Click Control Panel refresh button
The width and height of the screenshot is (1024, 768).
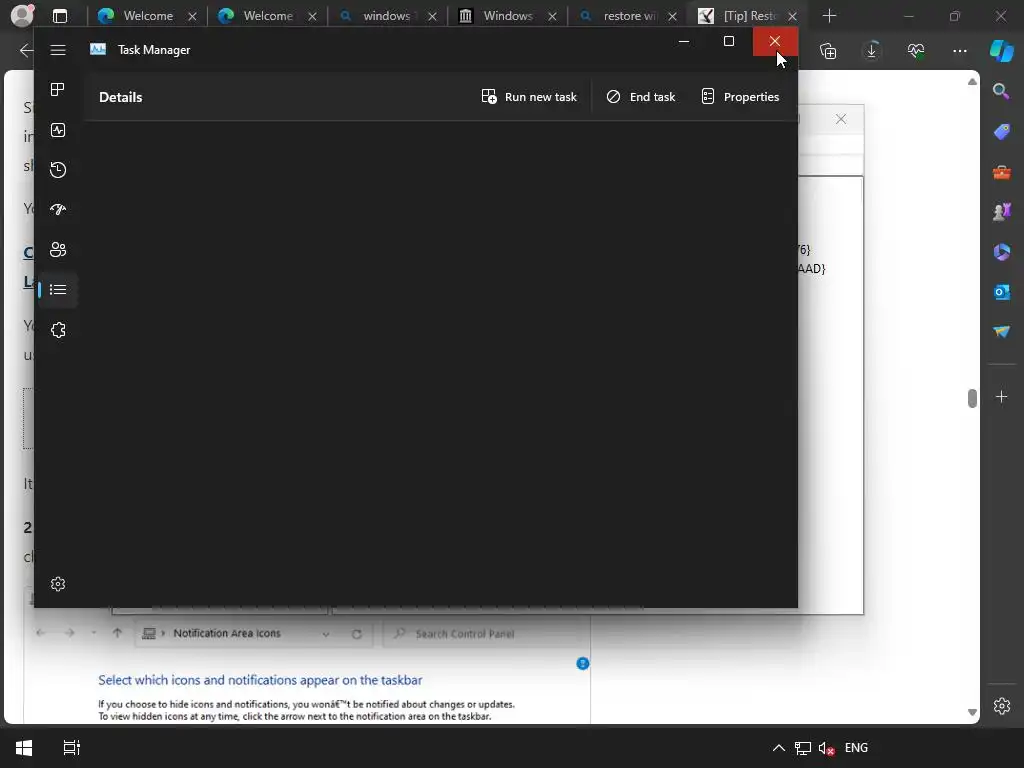357,633
